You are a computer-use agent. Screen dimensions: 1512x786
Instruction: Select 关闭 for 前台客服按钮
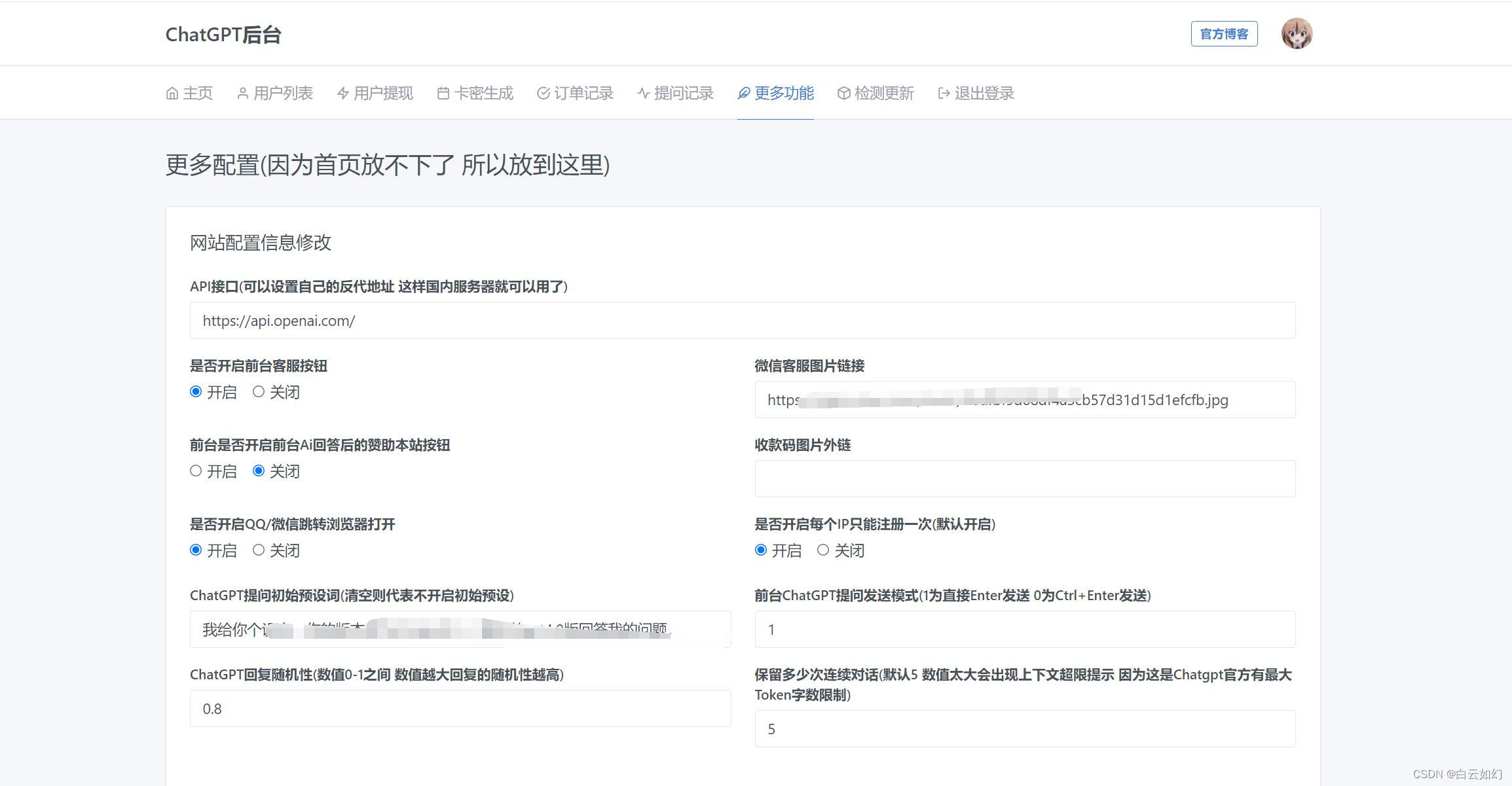pyautogui.click(x=259, y=391)
